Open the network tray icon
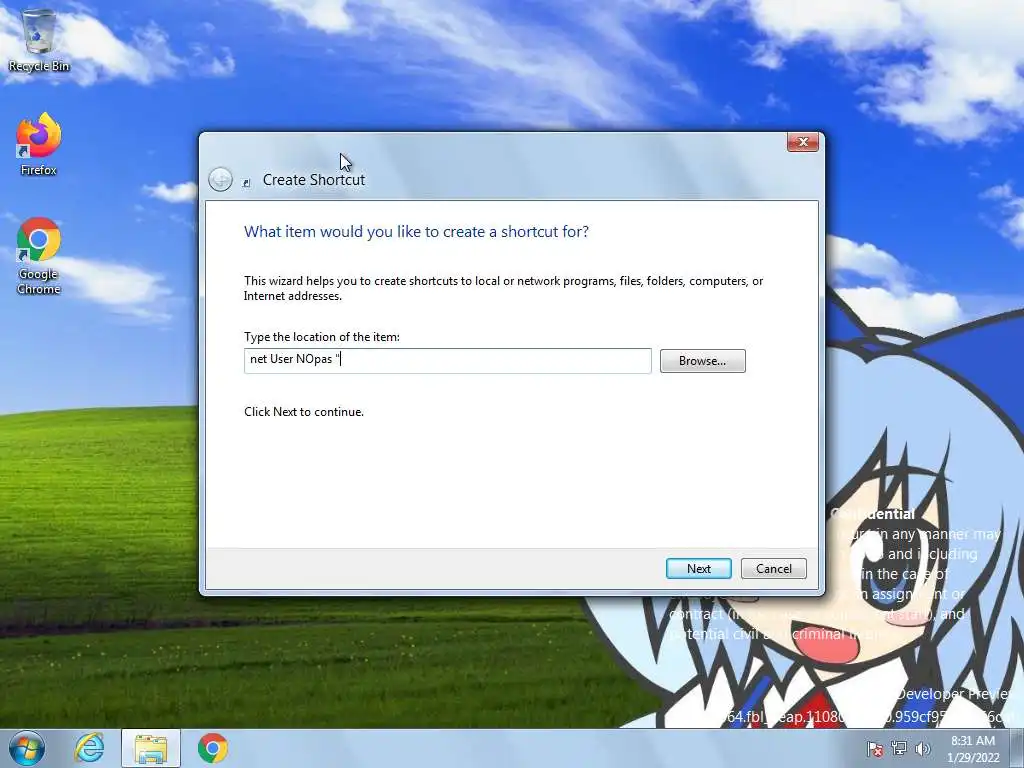Image resolution: width=1024 pixels, height=768 pixels. point(899,748)
